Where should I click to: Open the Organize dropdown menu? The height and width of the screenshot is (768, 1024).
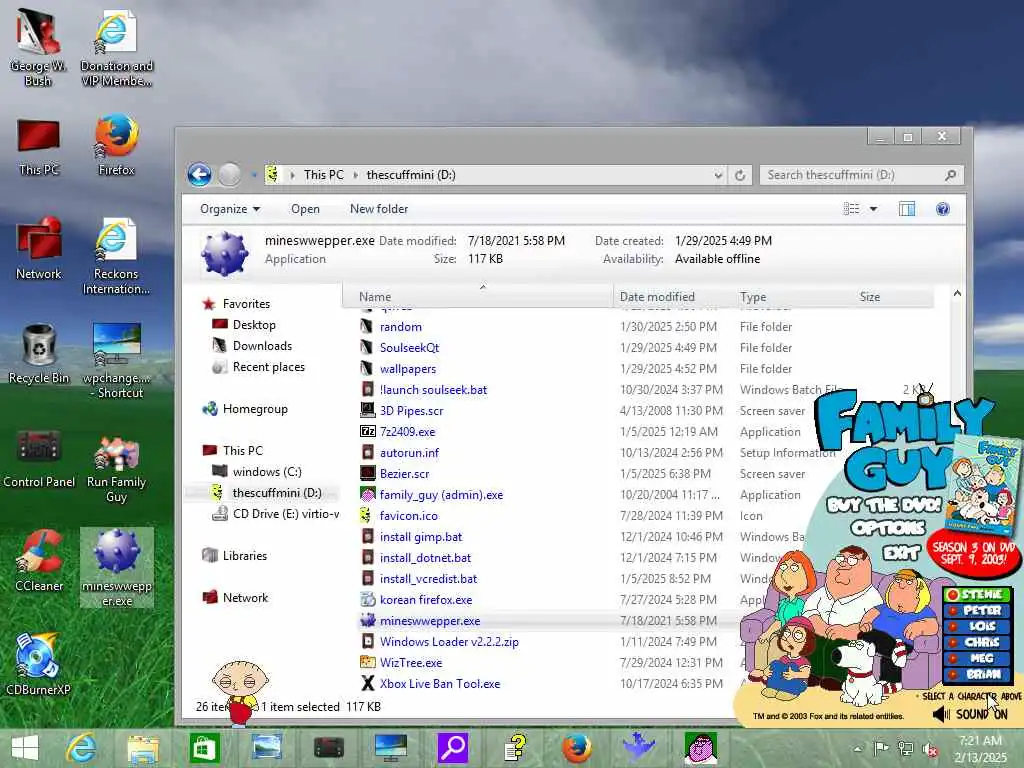(230, 209)
